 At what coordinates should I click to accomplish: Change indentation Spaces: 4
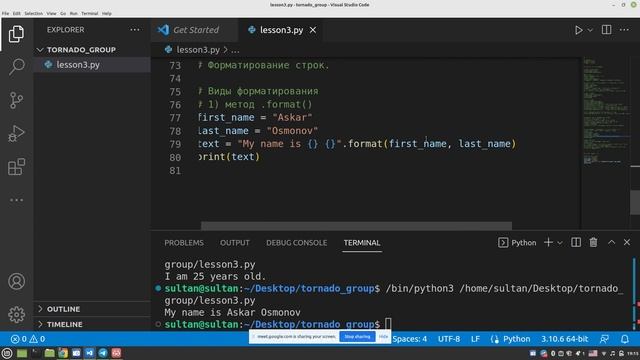409,339
